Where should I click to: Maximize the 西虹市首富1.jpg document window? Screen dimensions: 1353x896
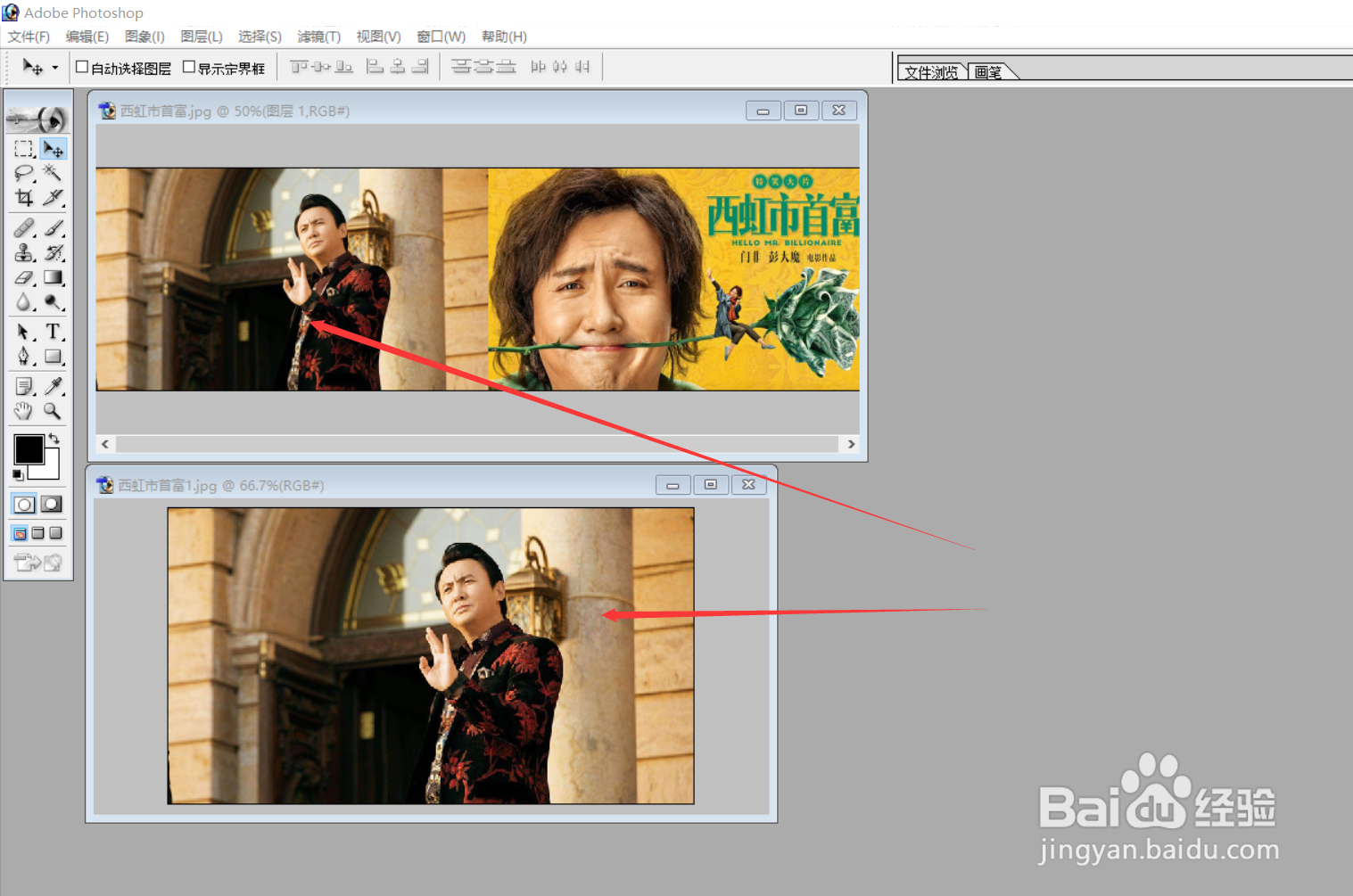pos(711,485)
